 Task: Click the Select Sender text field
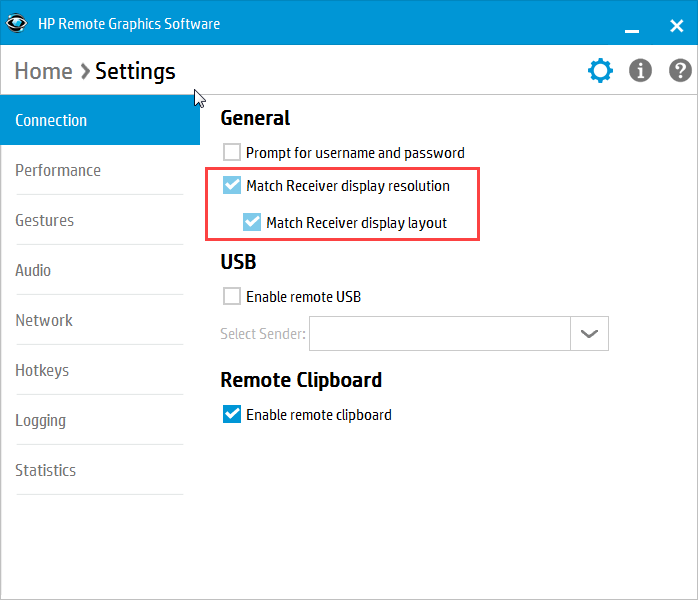pyautogui.click(x=439, y=334)
